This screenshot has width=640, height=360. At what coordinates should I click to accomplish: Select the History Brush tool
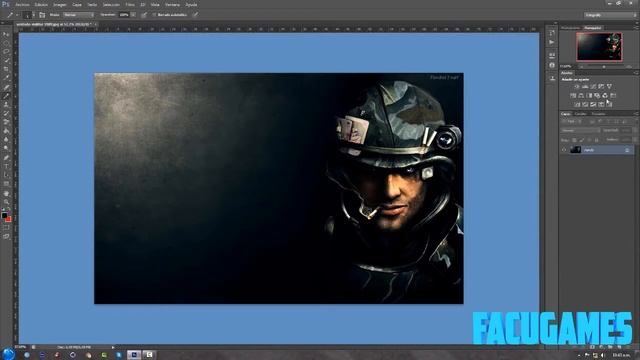tap(6, 113)
